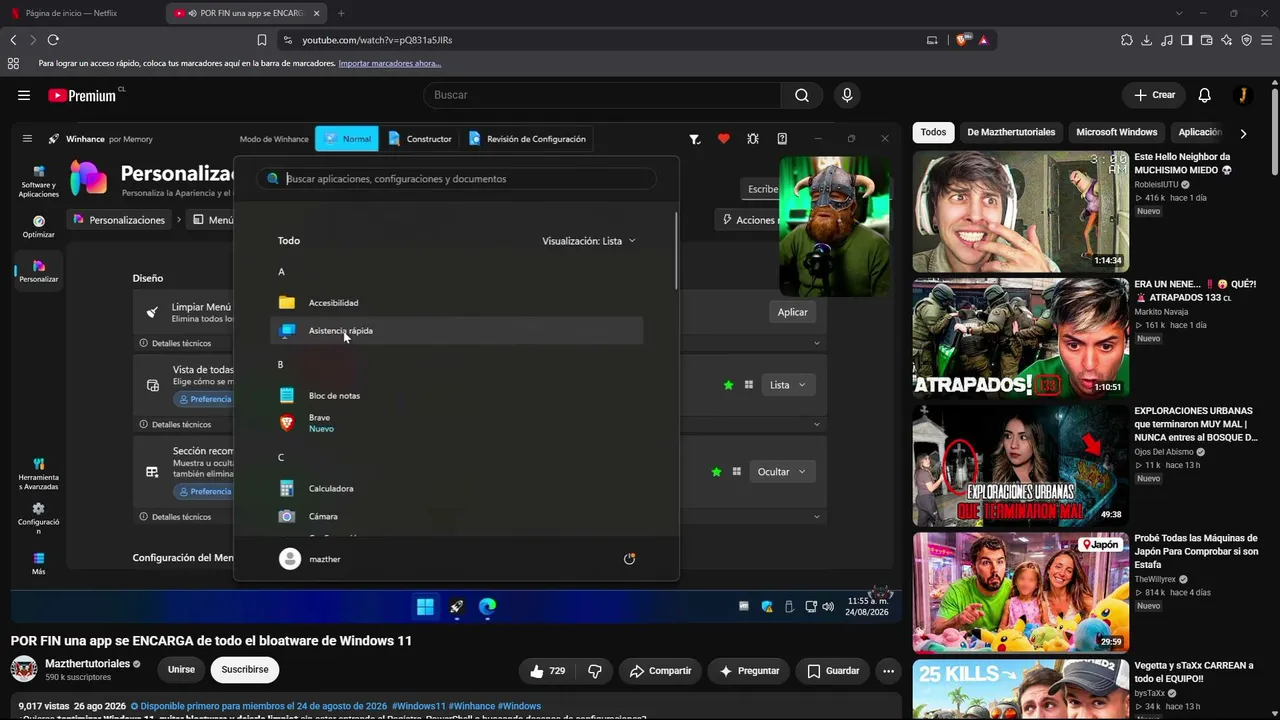
Task: Dislike the video with thumbs down
Action: 594,670
